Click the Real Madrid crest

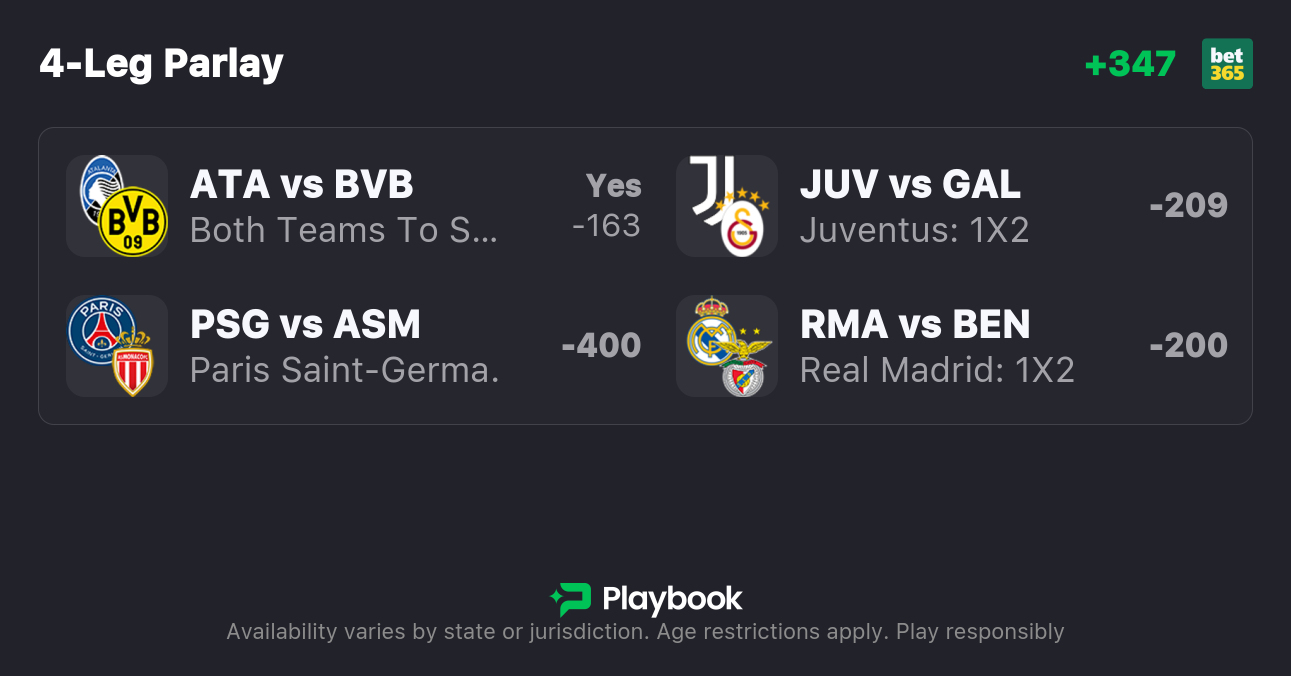(x=711, y=328)
